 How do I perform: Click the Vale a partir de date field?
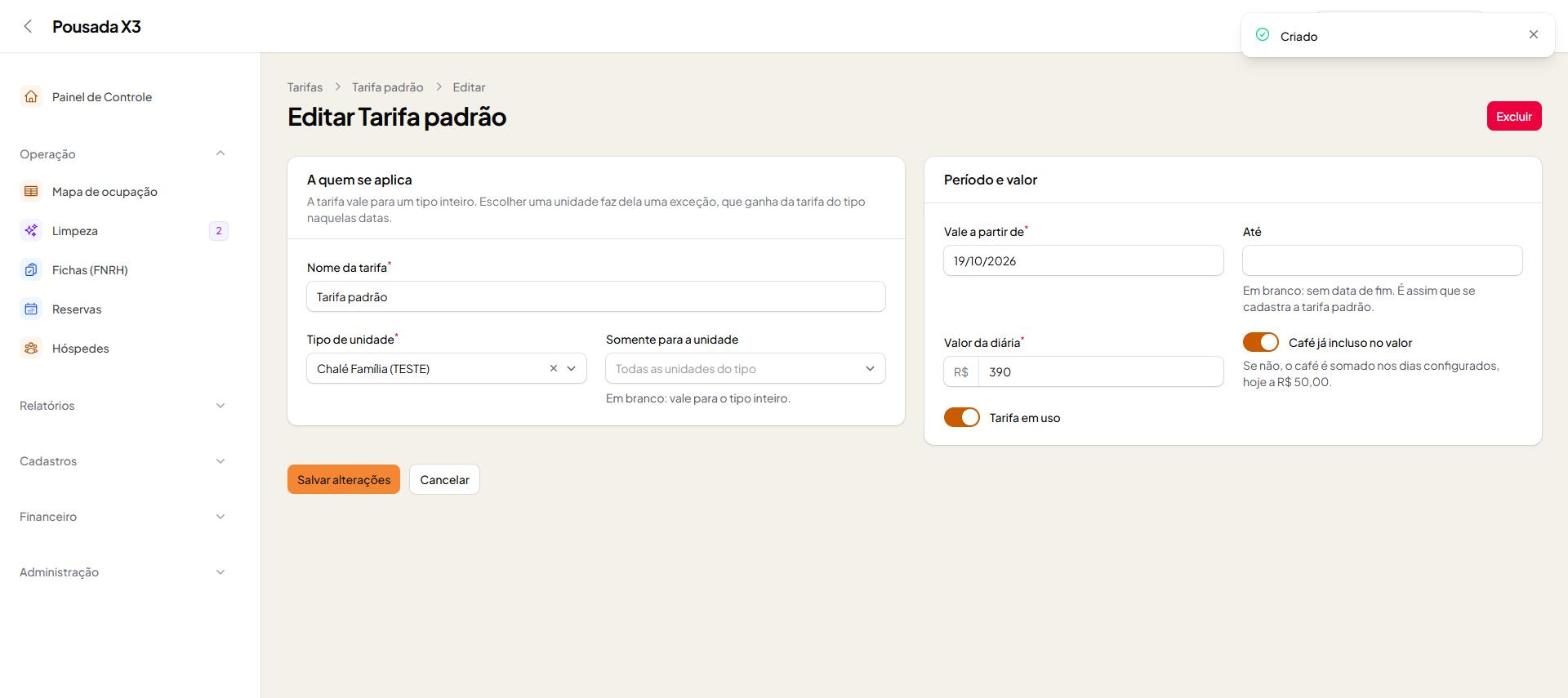tap(1083, 261)
